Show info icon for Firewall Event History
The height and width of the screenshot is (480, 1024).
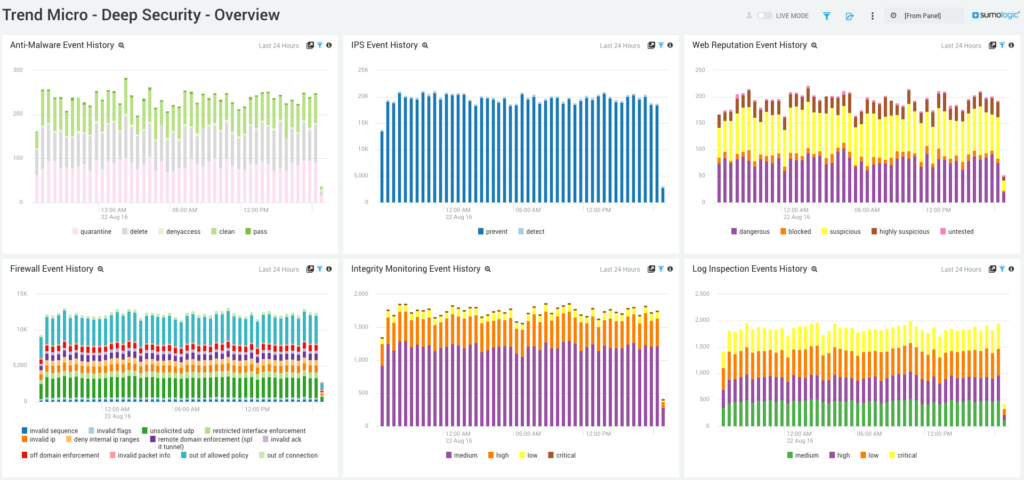tap(329, 269)
